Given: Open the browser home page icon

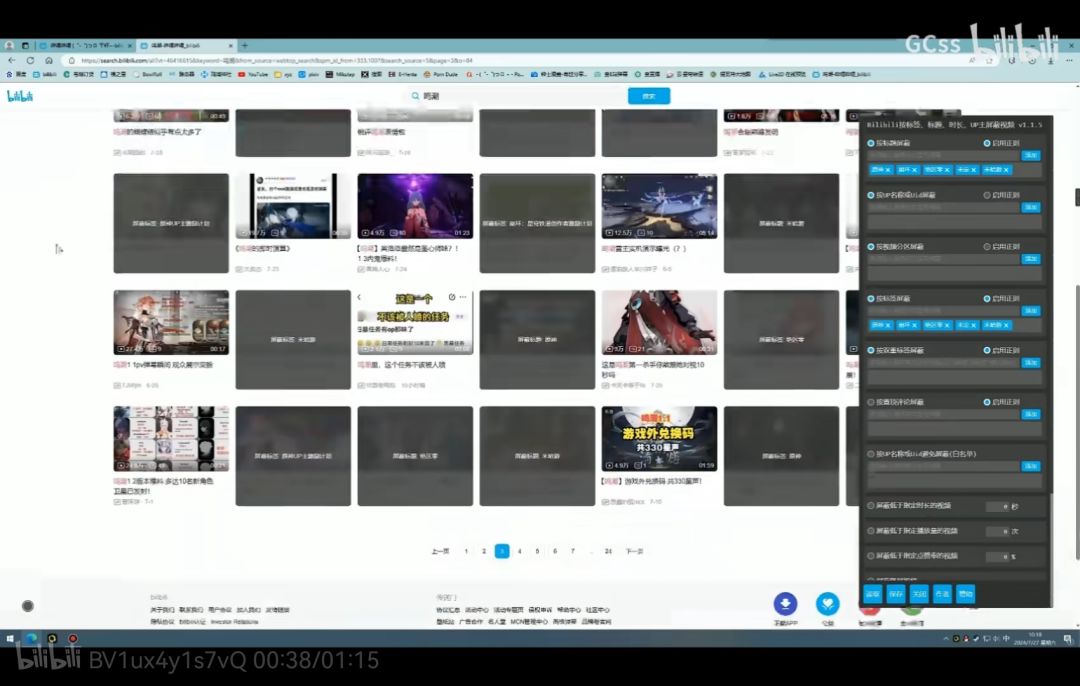Looking at the screenshot, I should [48, 61].
